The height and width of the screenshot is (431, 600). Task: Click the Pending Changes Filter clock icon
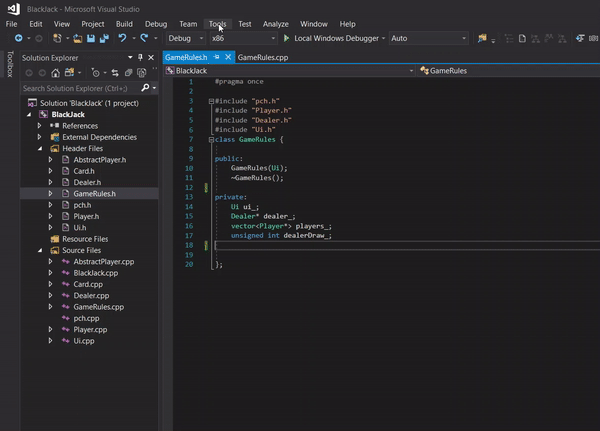(x=95, y=73)
